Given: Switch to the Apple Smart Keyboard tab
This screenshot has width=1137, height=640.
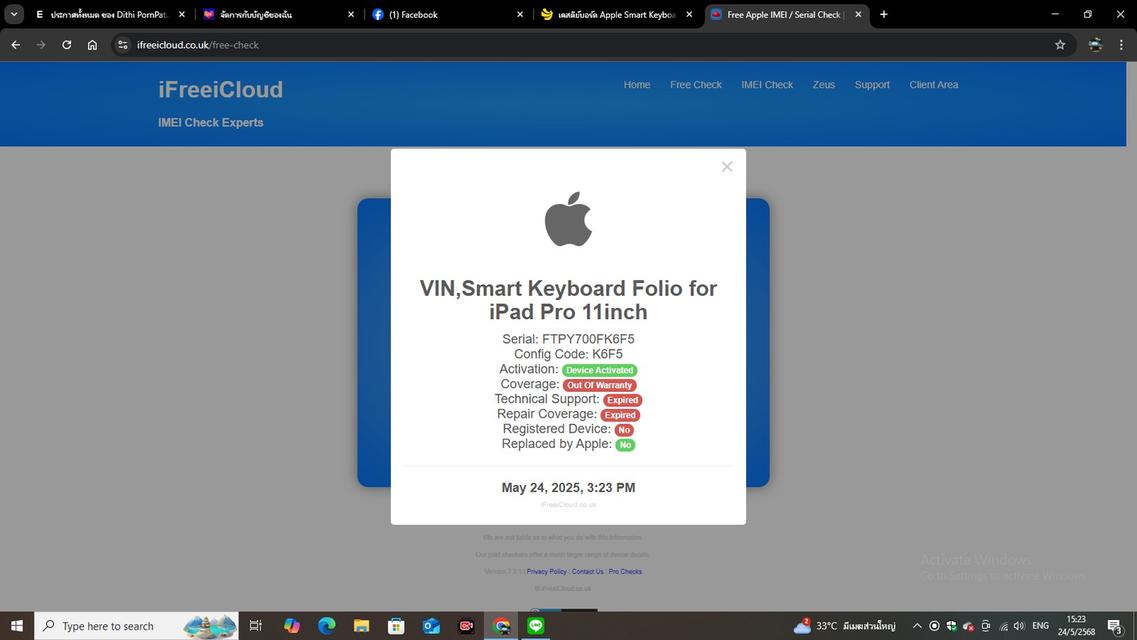Looking at the screenshot, I should 618,14.
